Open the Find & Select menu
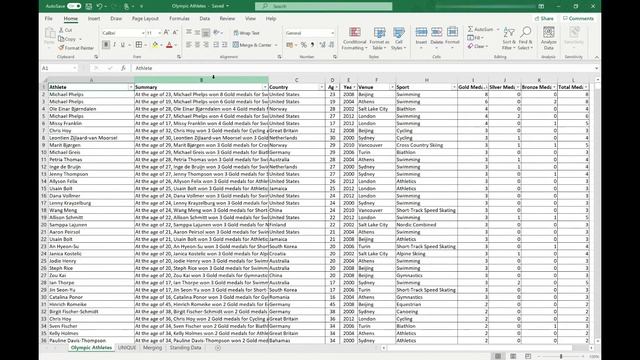Image resolution: width=640 pixels, height=360 pixels. click(x=525, y=39)
